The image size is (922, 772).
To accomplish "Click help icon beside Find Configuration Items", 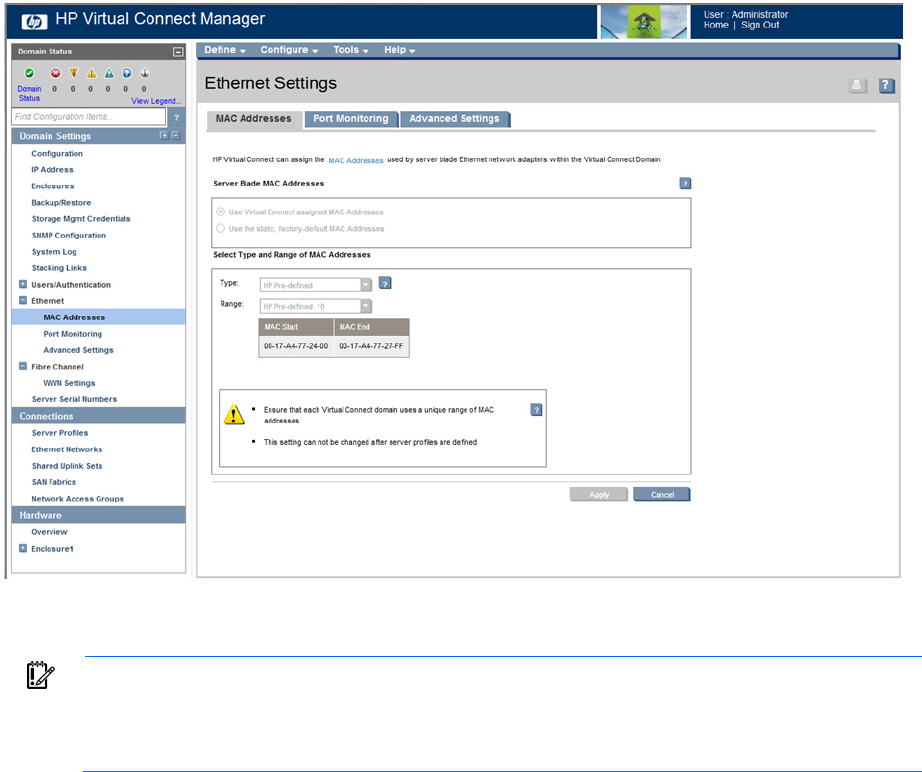I will pos(177,118).
